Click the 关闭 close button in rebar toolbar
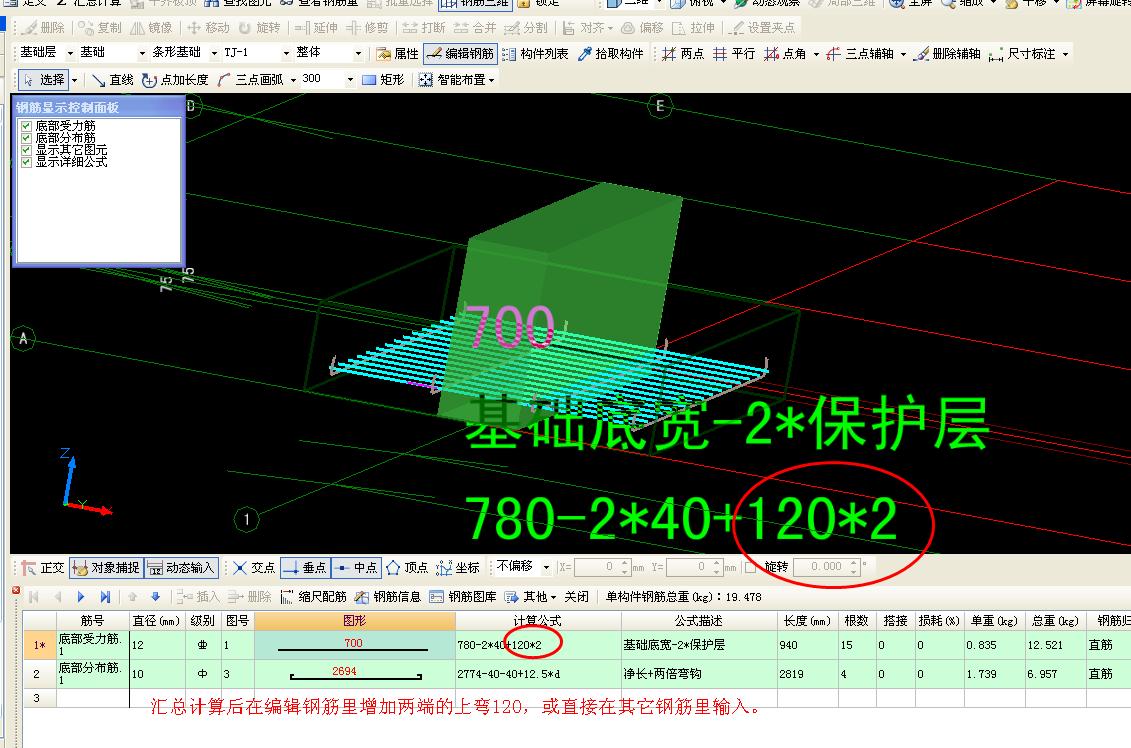Image resolution: width=1131 pixels, height=748 pixels. [x=576, y=597]
